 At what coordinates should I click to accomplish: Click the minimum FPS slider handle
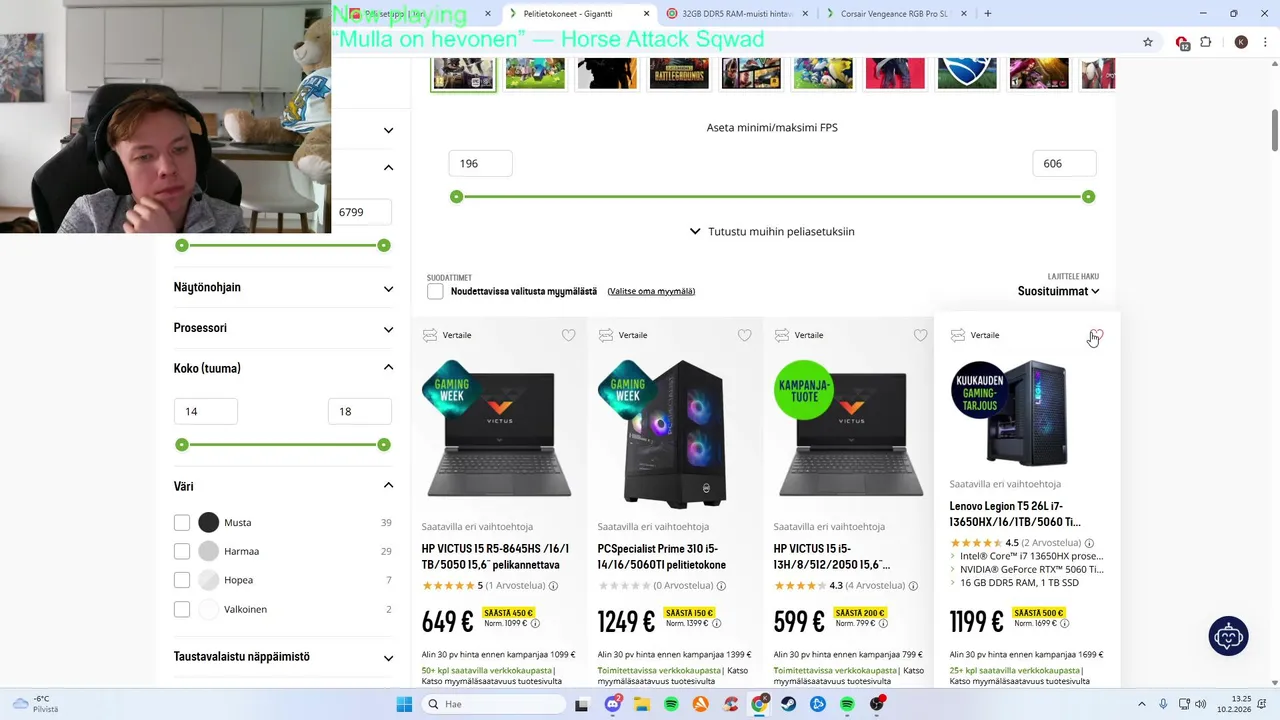pyautogui.click(x=456, y=197)
